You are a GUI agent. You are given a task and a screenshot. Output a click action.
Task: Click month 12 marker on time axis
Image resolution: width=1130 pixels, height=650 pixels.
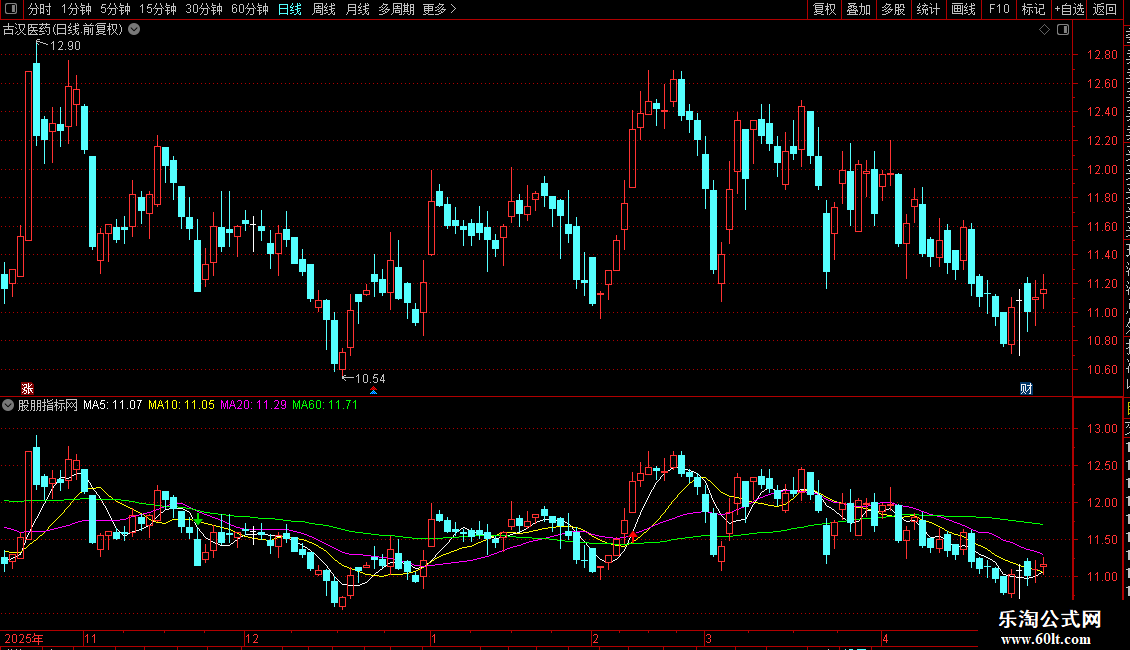click(x=252, y=638)
